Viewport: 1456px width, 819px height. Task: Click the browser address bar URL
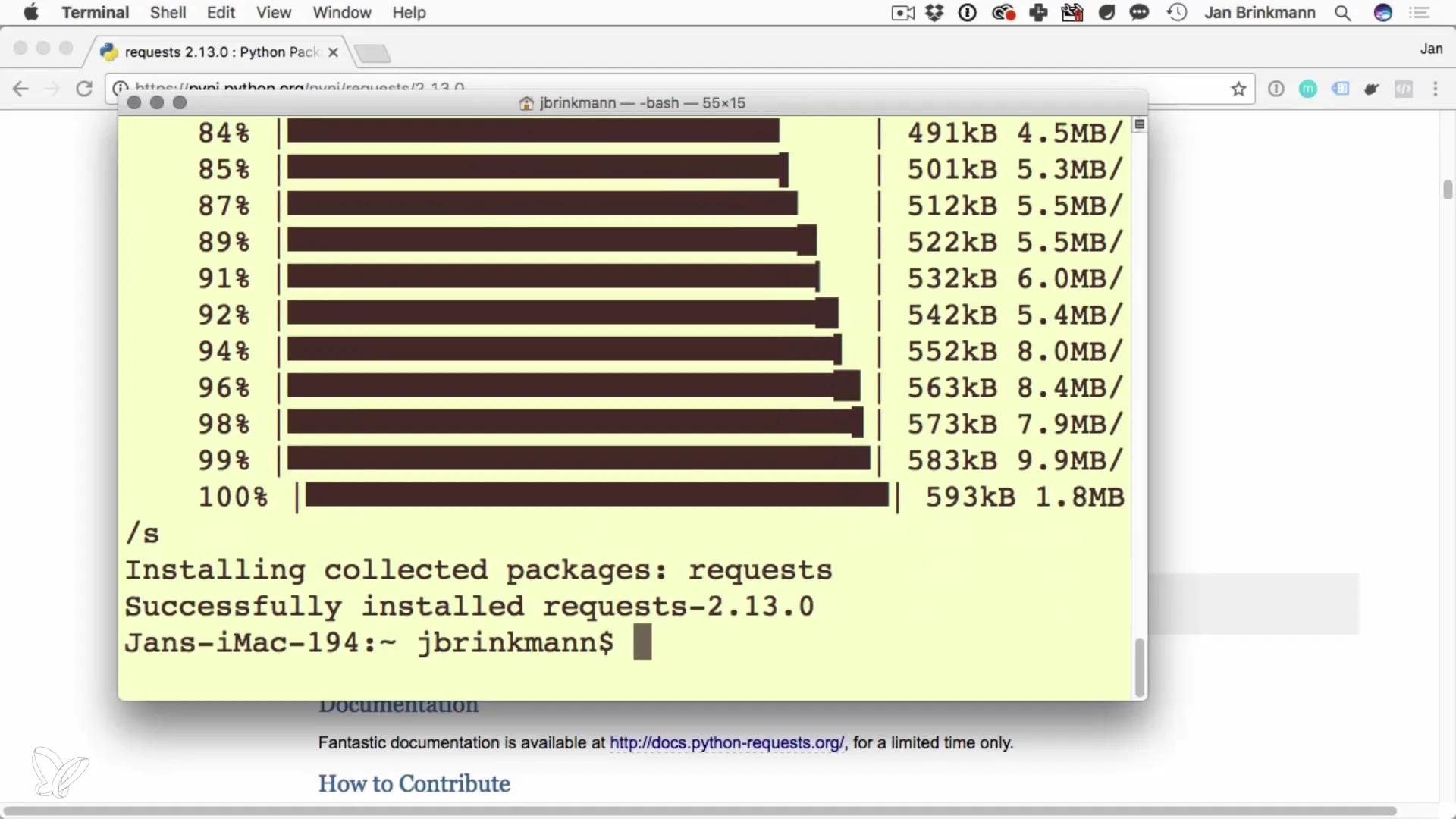pos(300,88)
